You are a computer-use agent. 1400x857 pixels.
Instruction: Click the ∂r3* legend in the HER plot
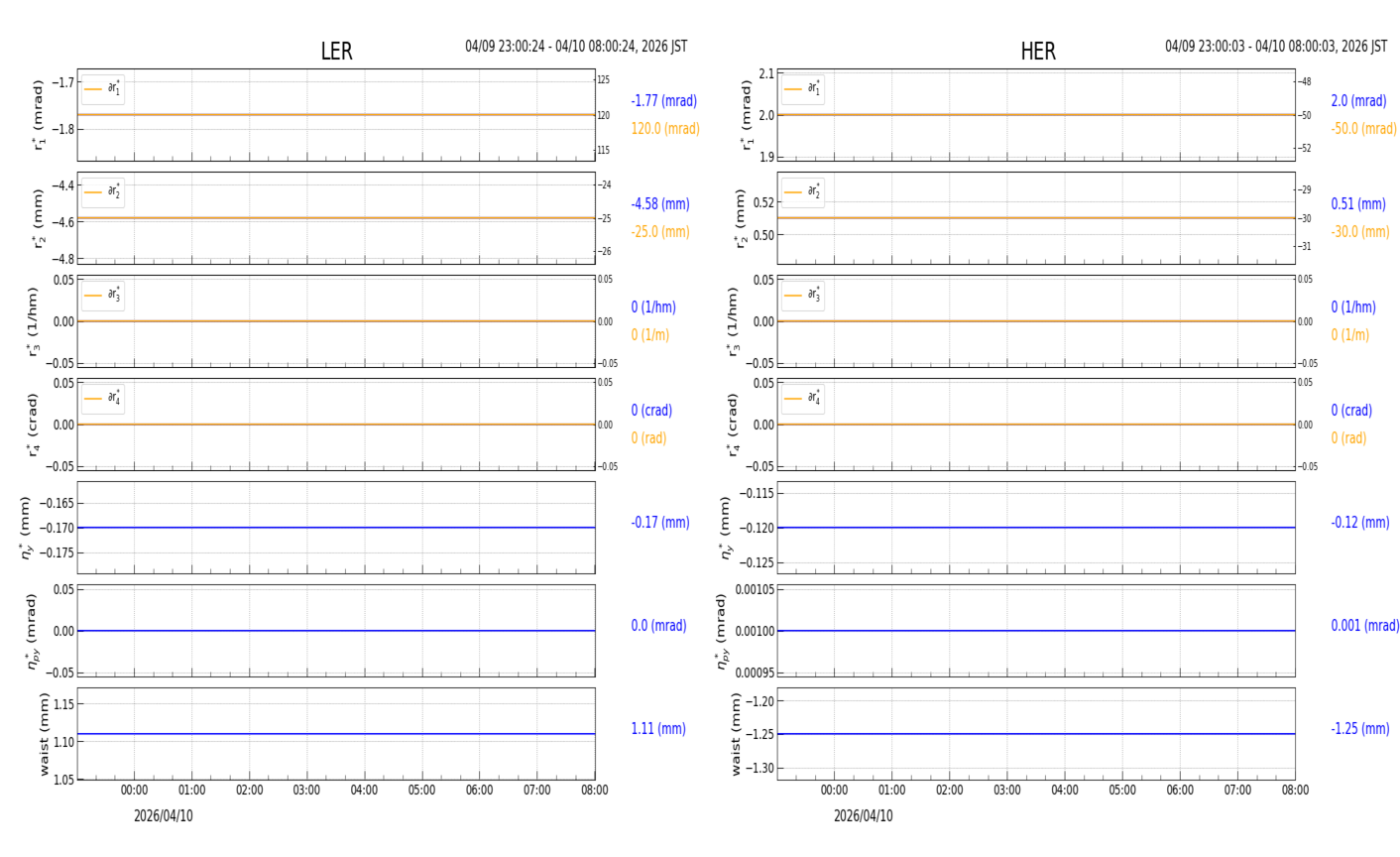click(x=803, y=296)
